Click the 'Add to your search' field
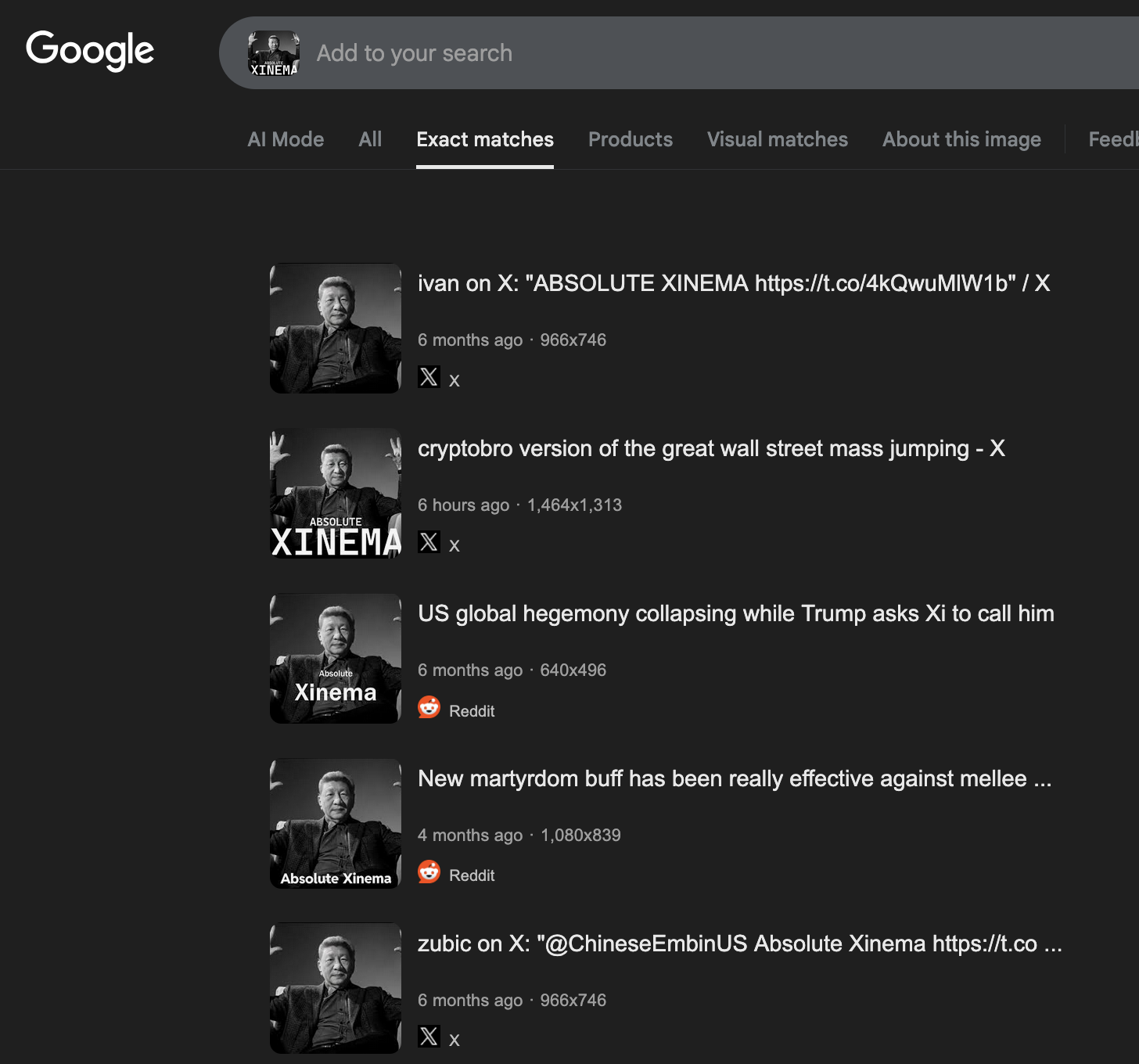1139x1064 pixels. (x=626, y=53)
